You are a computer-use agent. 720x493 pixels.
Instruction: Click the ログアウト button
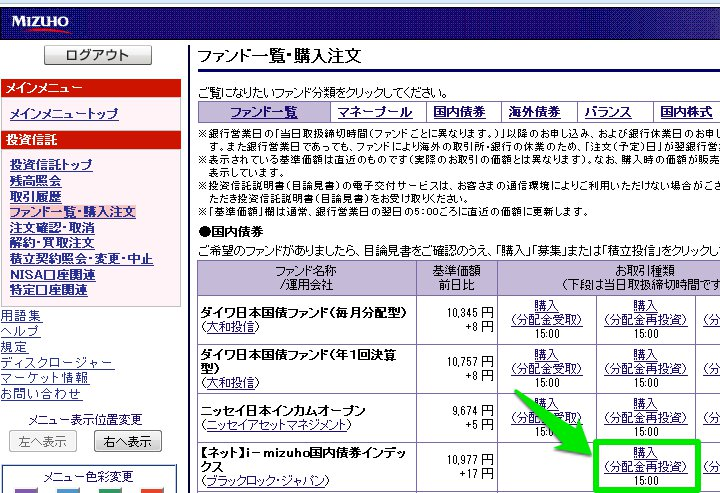(98, 55)
